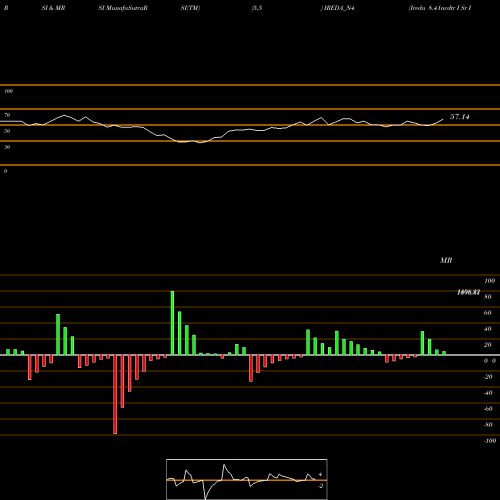Click the 80 label on MR axis
This screenshot has height=500, width=500.
pyautogui.click(x=488, y=297)
